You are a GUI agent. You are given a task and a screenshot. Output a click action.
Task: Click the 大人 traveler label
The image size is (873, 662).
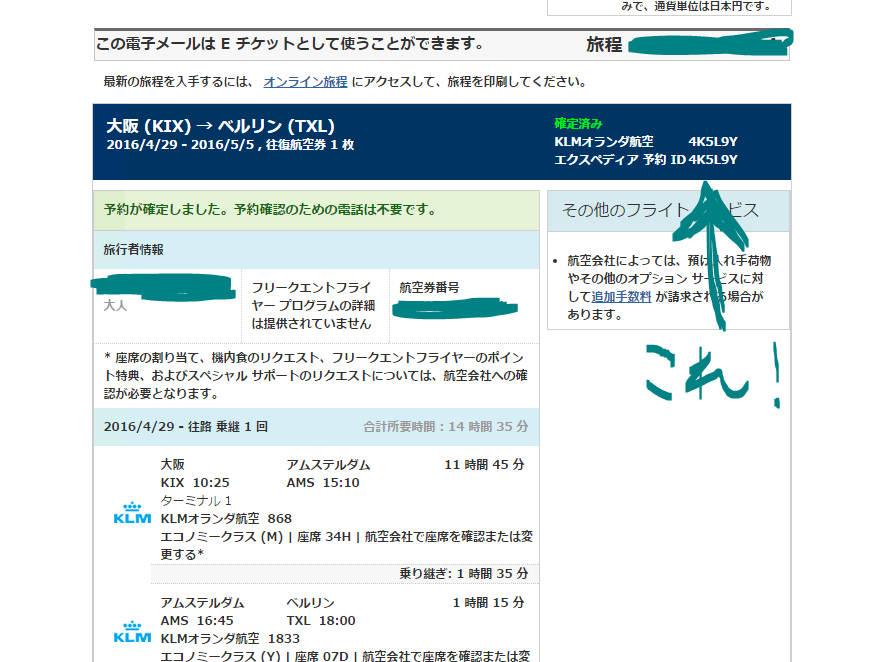(x=116, y=306)
